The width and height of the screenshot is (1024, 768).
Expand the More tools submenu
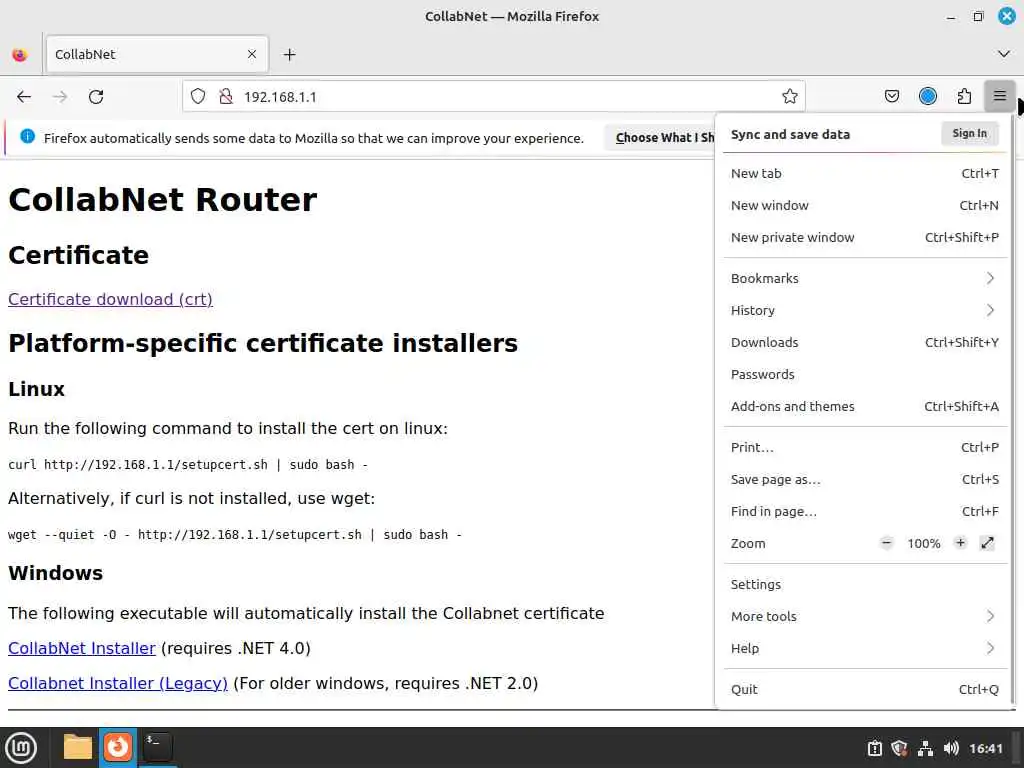[865, 616]
